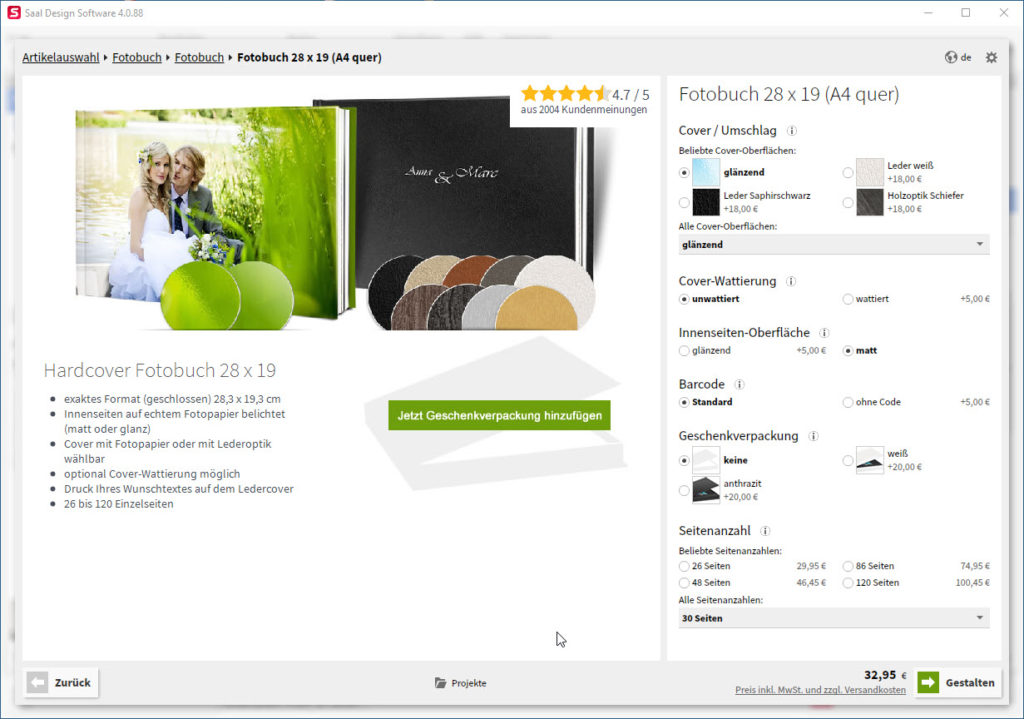
Task: Click the green arrow on Gestalten
Action: tap(928, 682)
